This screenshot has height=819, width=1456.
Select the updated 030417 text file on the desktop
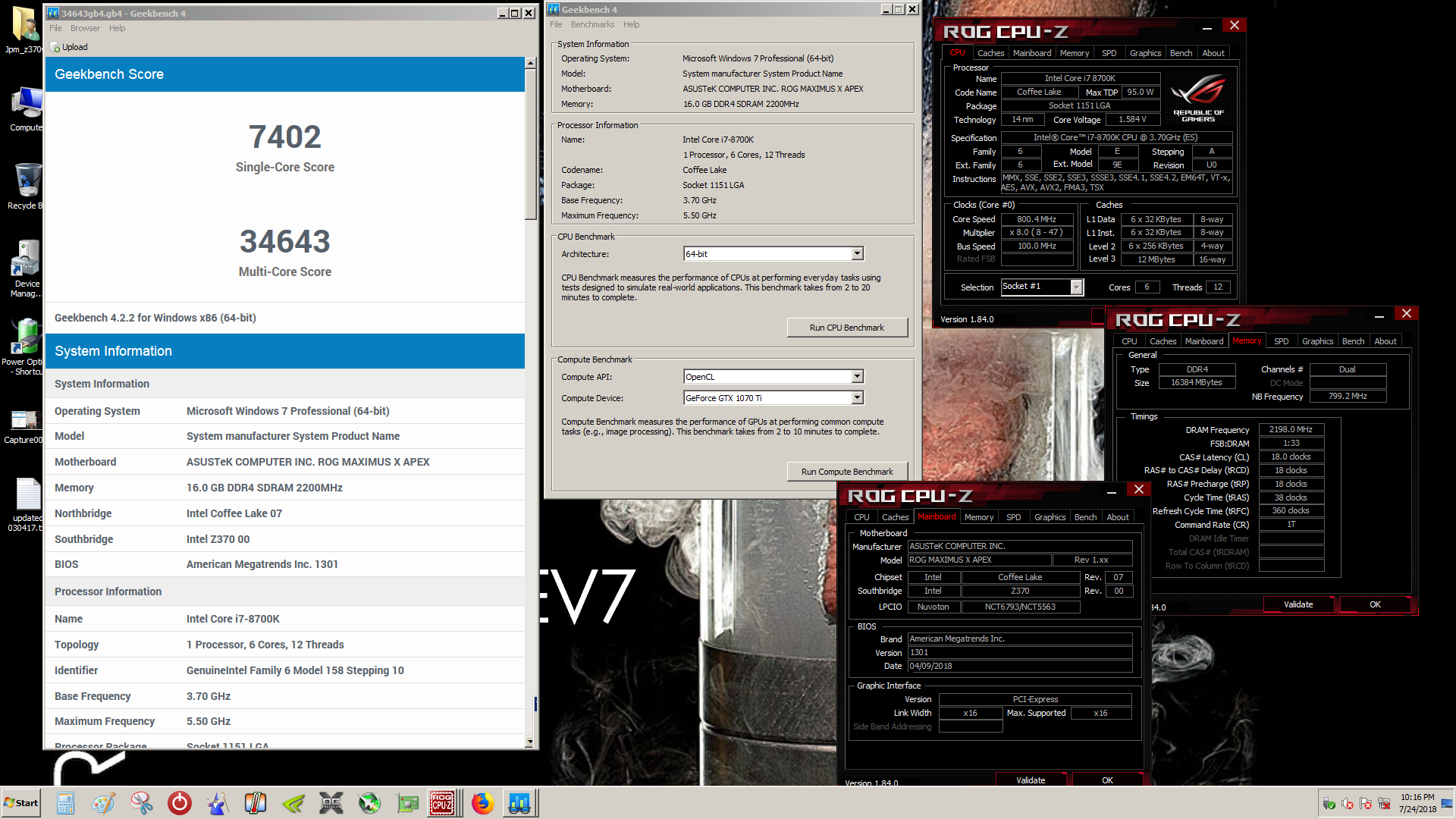(26, 504)
